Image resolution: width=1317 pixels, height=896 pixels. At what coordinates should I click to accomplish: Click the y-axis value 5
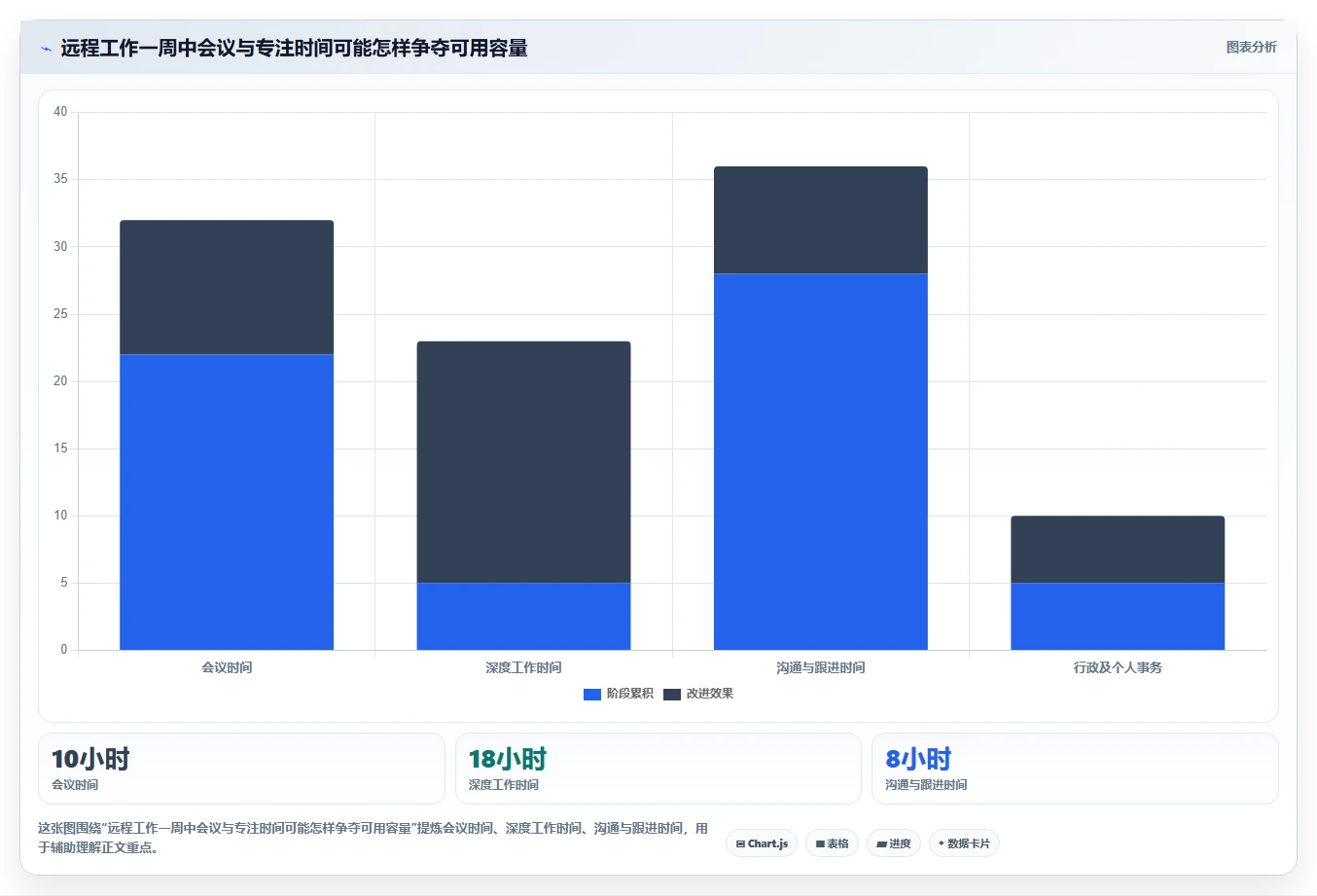click(x=64, y=583)
